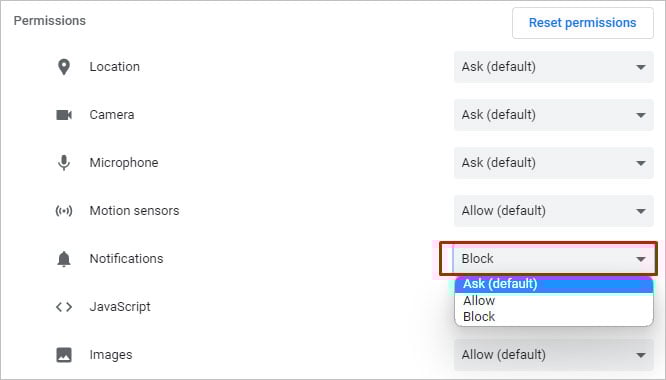The height and width of the screenshot is (380, 666).
Task: Click the Motion sensors icon
Action: [64, 211]
